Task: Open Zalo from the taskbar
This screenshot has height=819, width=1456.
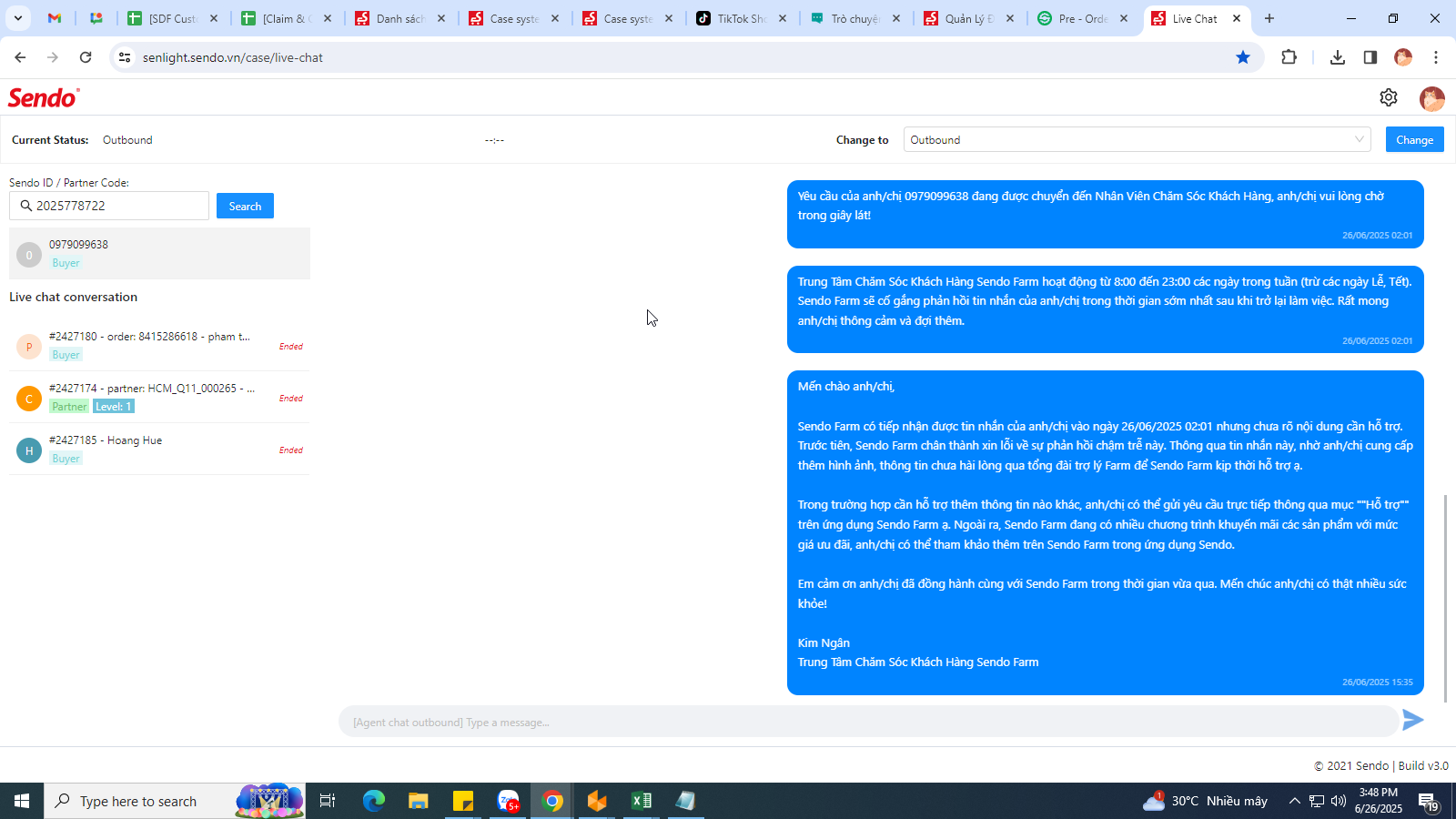Action: click(508, 801)
